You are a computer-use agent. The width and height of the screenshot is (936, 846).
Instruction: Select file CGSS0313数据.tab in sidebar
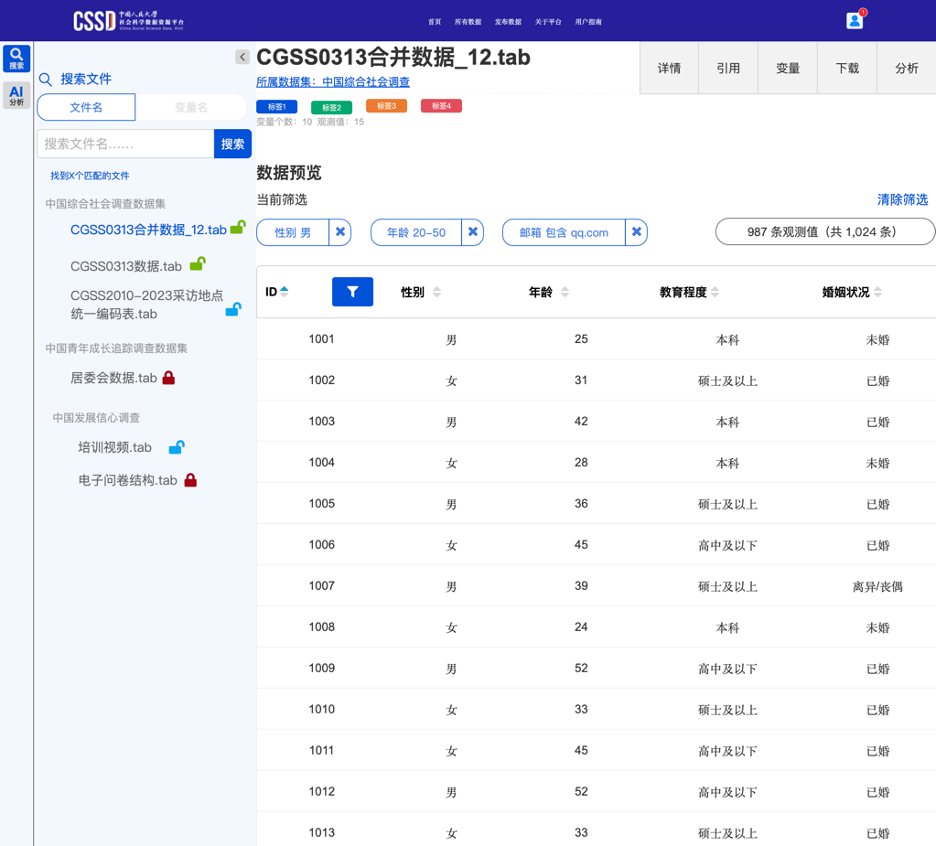point(126,266)
